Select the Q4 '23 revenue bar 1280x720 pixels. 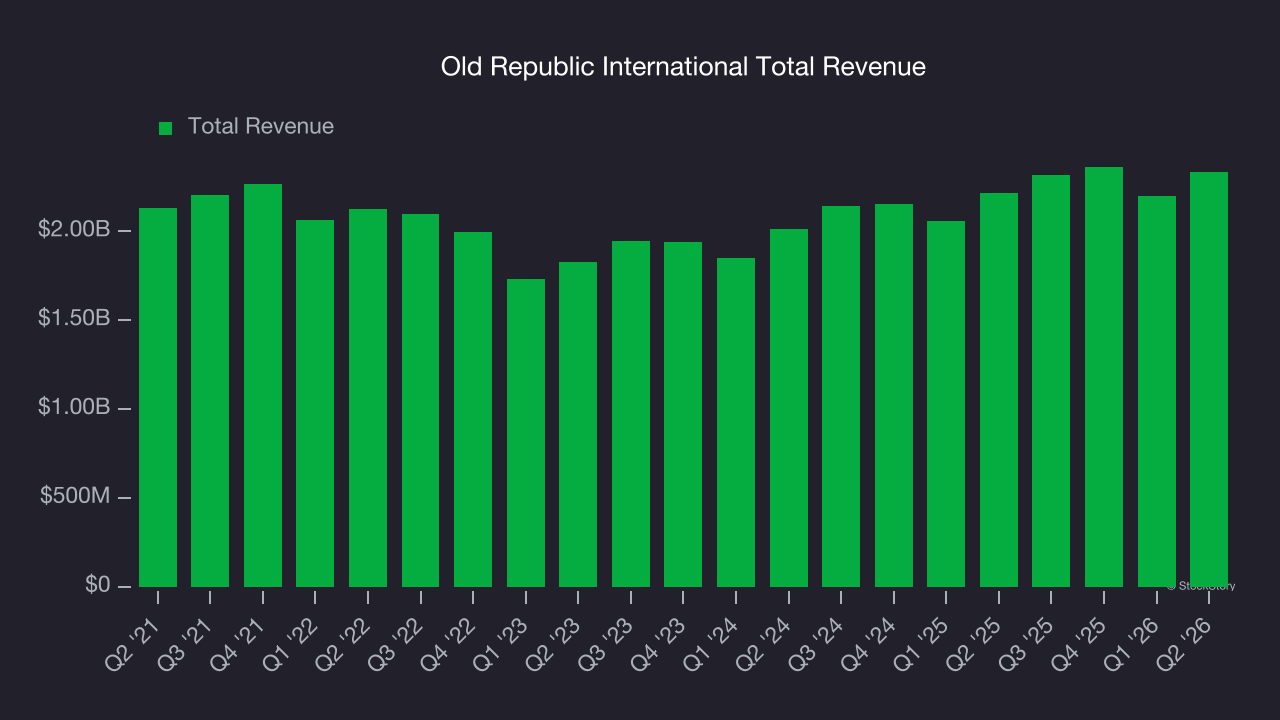click(x=683, y=414)
